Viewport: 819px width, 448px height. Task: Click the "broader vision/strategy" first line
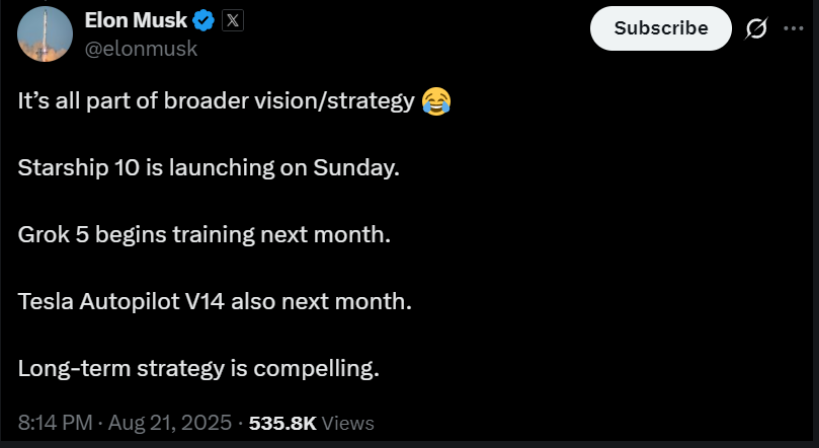coord(235,101)
